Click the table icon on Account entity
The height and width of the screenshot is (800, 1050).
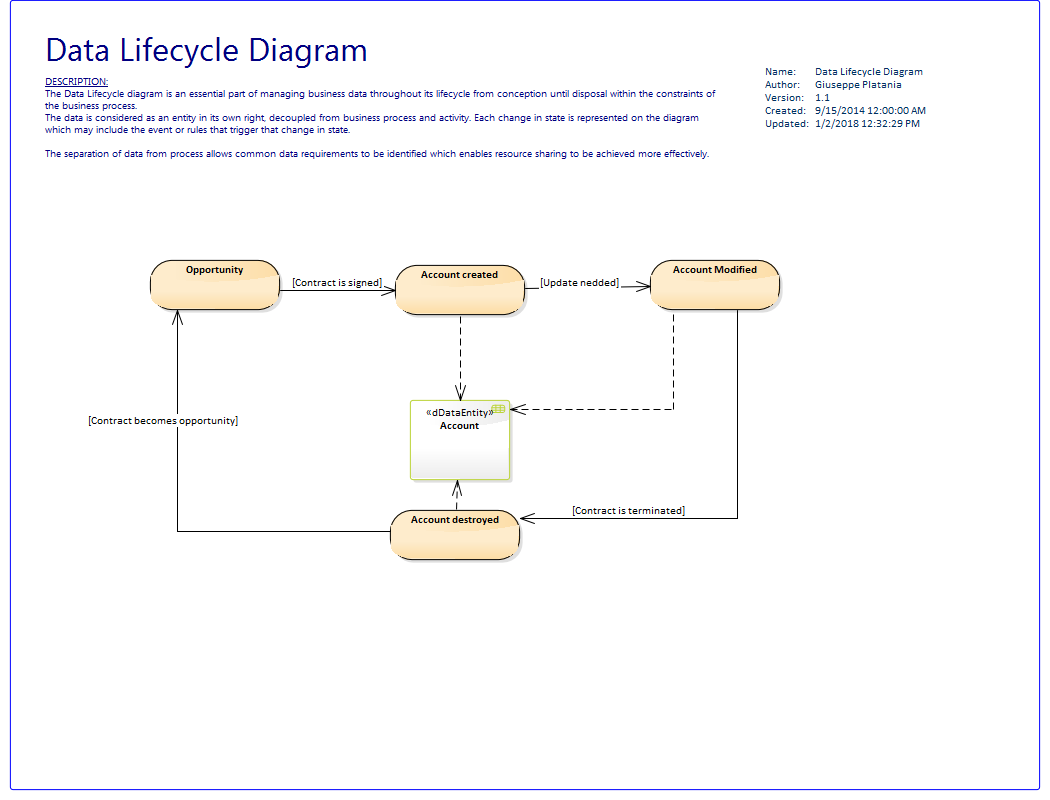[x=498, y=408]
